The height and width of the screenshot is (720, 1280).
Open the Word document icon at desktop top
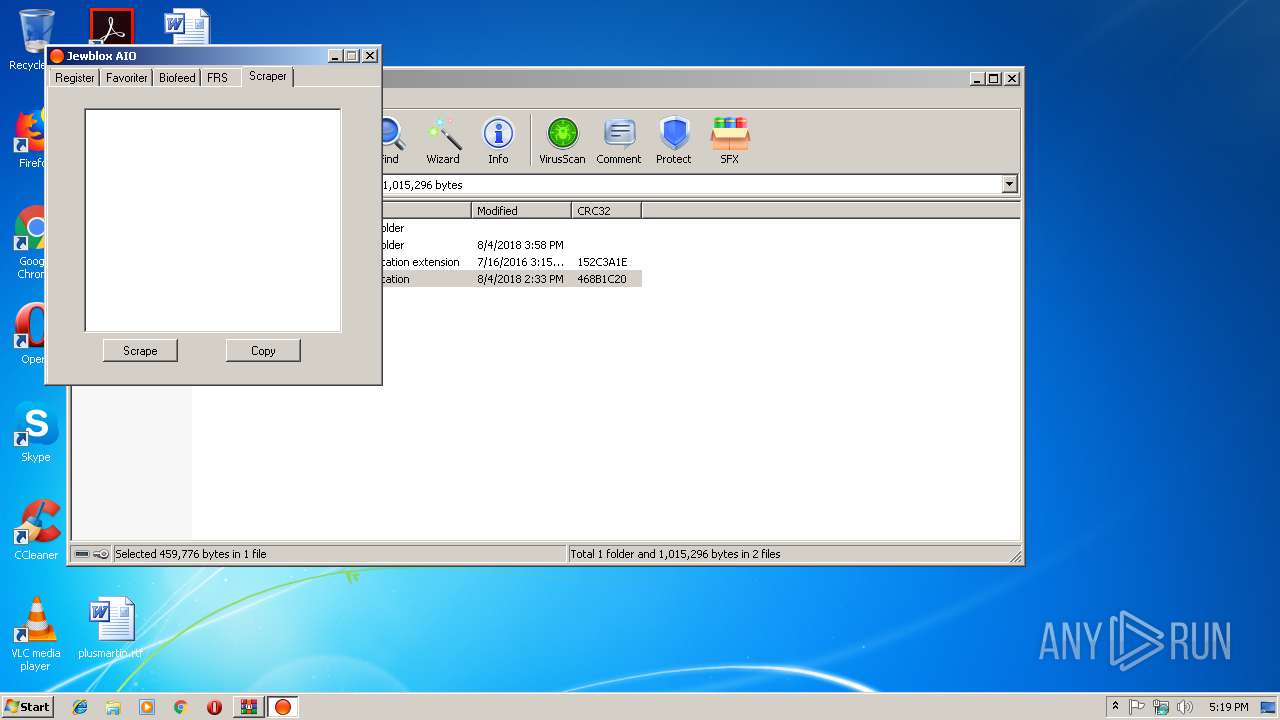coord(187,27)
